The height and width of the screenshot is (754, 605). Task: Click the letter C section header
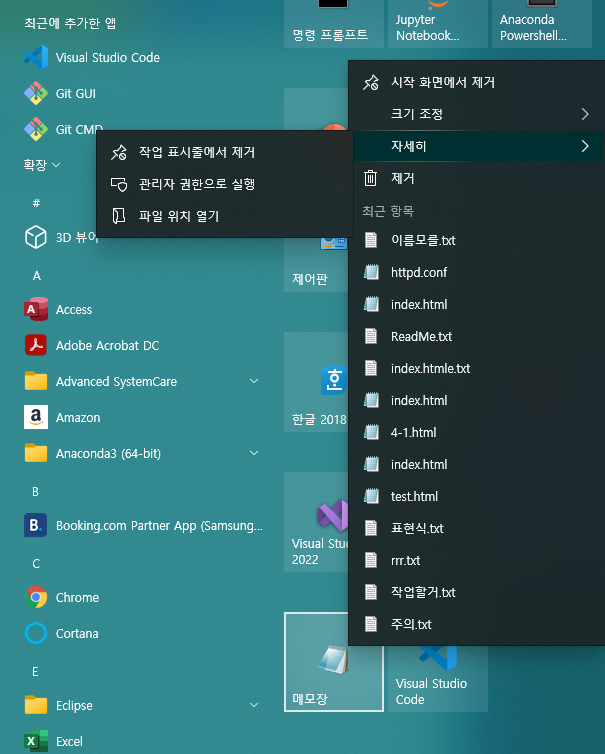[36, 564]
